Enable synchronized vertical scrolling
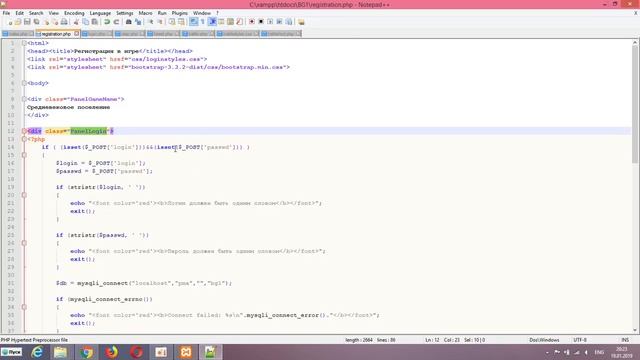This screenshot has width=640, height=360. coord(172,22)
